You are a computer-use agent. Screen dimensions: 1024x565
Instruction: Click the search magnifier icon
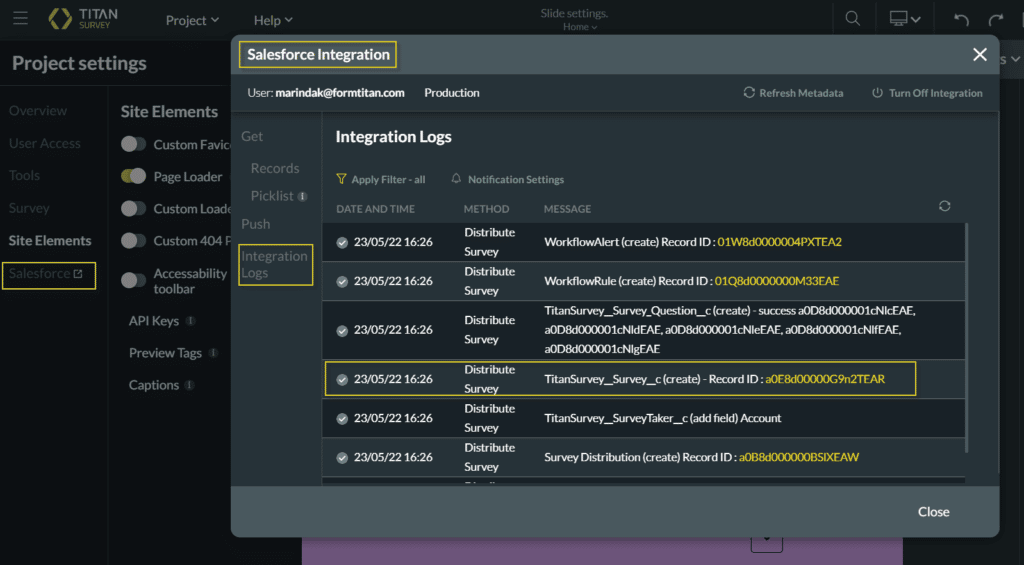coord(852,19)
